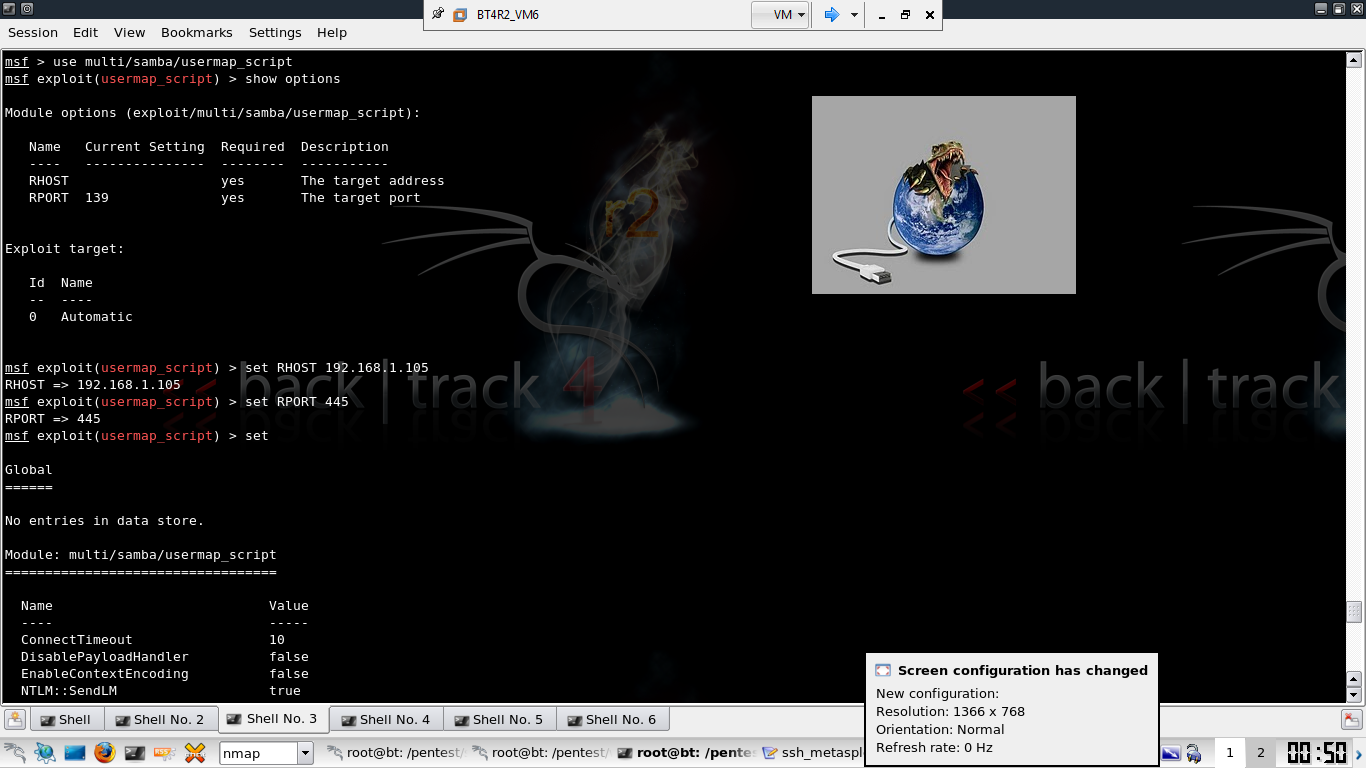The image size is (1366, 768).
Task: Click the blue desktop icon in taskbar
Action: coord(76,752)
